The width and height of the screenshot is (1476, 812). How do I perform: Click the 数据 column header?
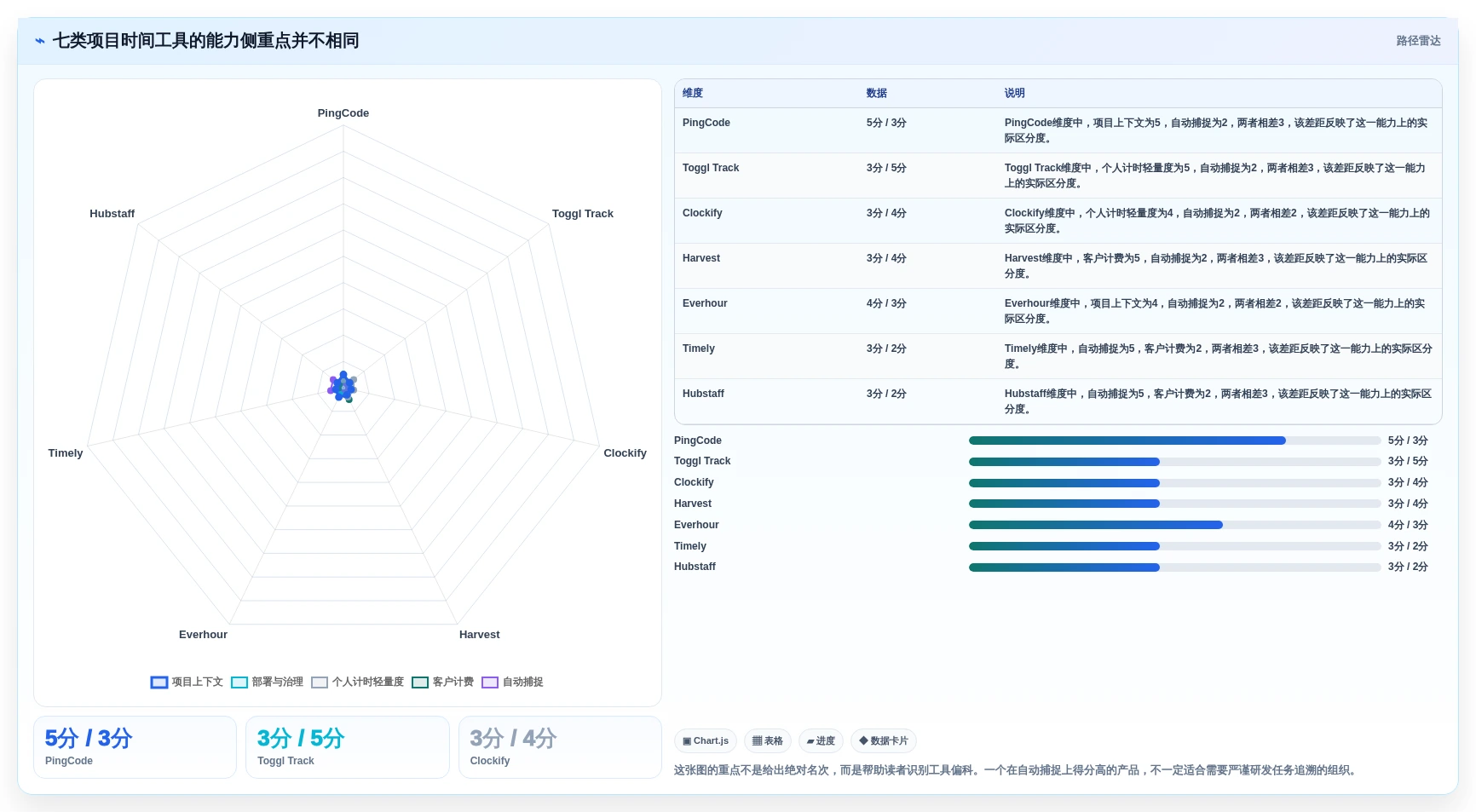(x=877, y=93)
